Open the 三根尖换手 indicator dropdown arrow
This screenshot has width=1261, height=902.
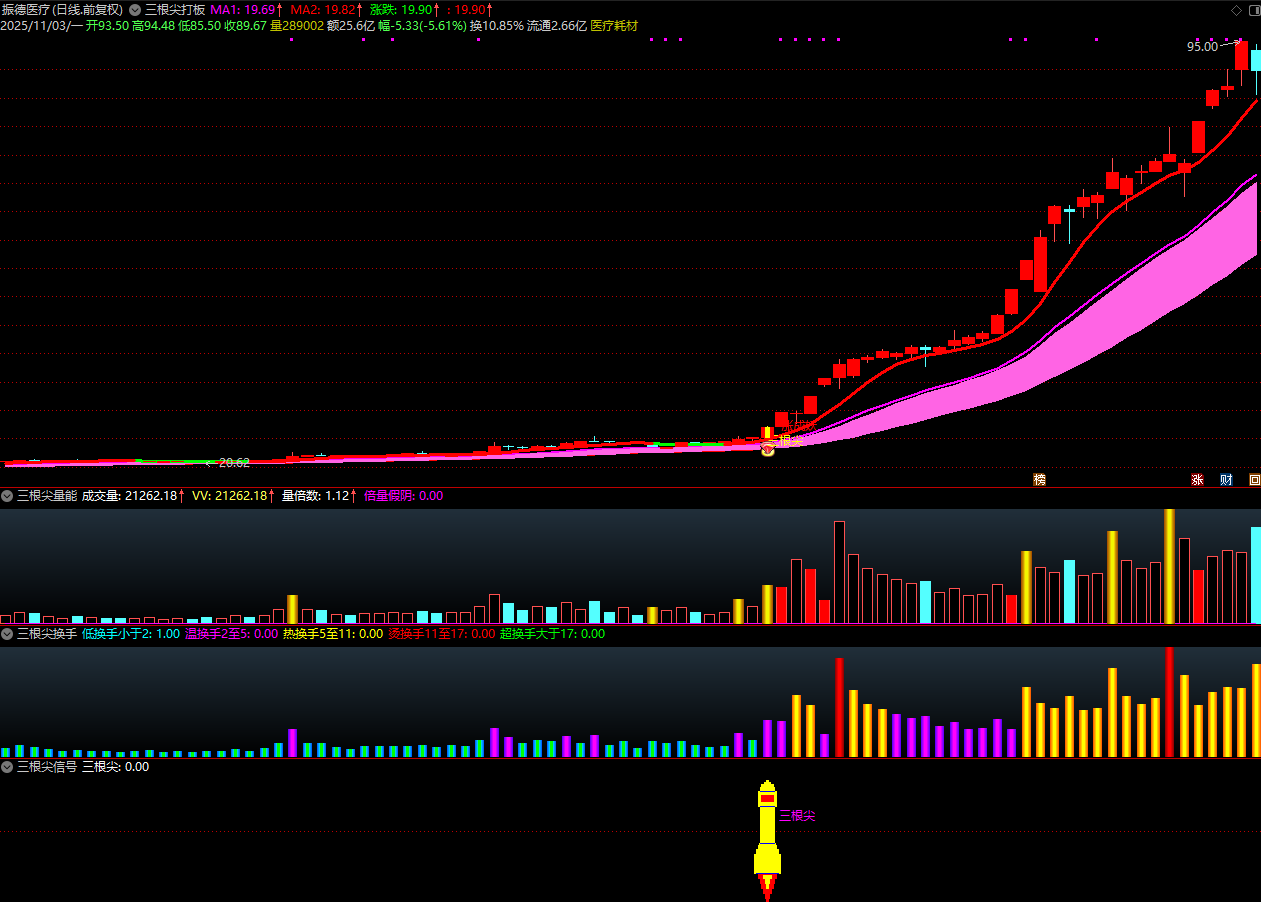coord(7,634)
